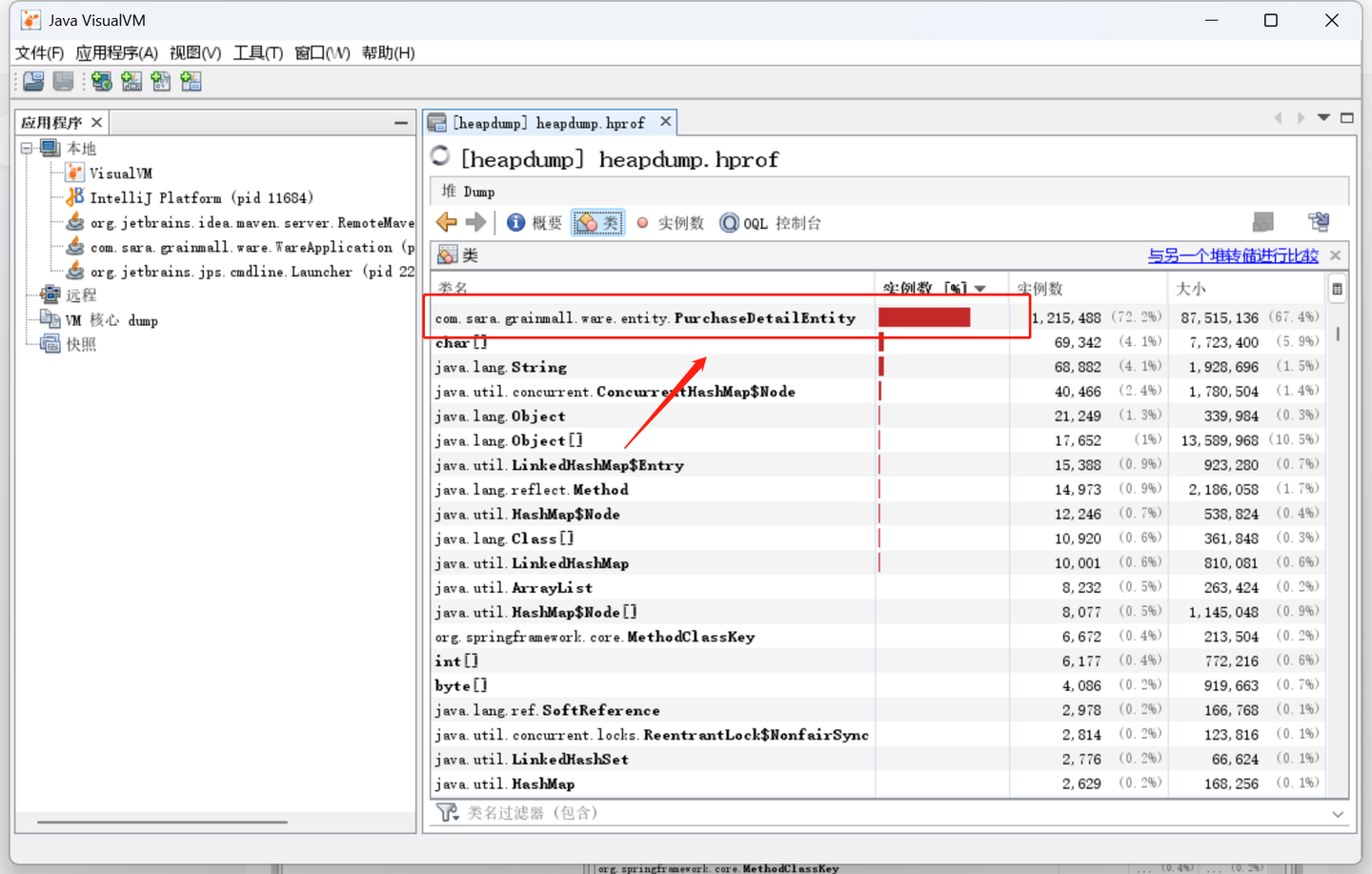Viewport: 1372px width, 874px height.
Task: Click the IntelliJ Platform node icon
Action: pyautogui.click(x=75, y=197)
